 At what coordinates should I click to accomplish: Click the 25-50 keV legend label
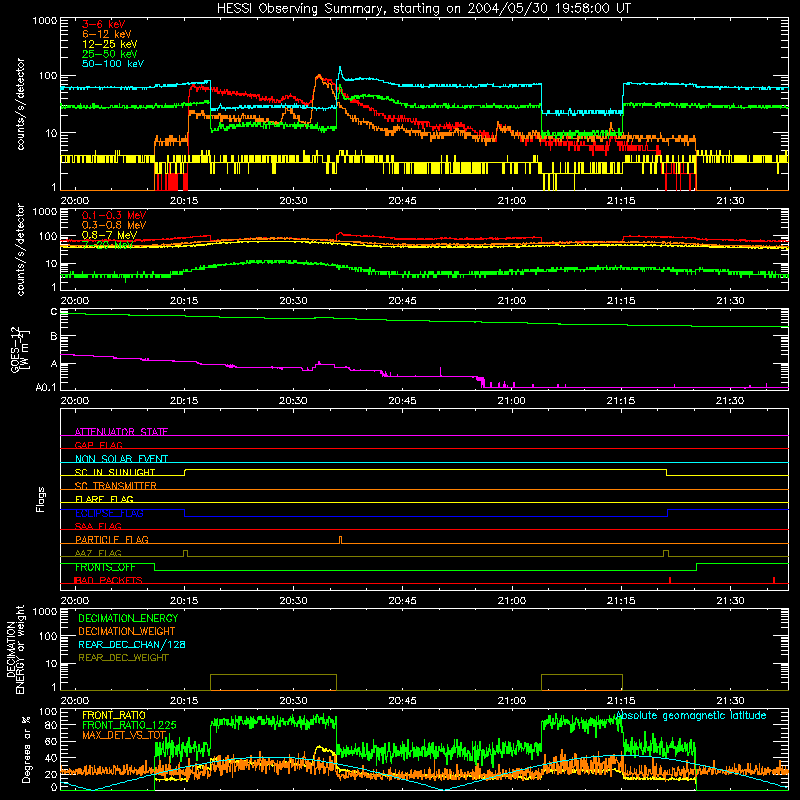pyautogui.click(x=109, y=54)
